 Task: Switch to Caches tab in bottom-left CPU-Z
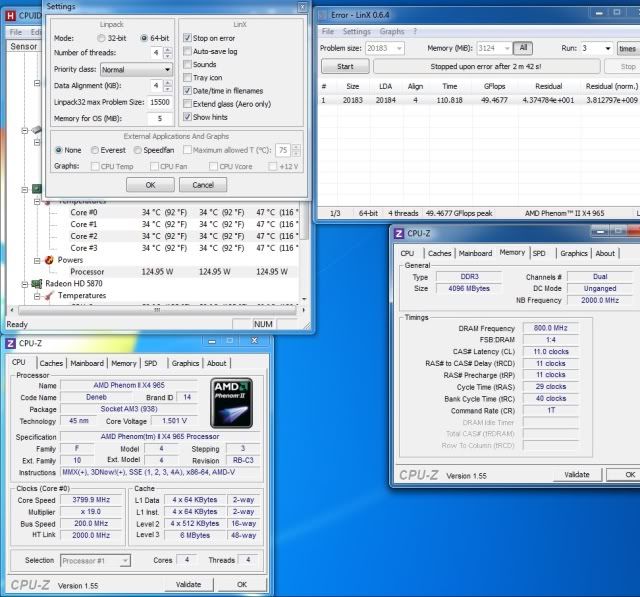[x=51, y=363]
